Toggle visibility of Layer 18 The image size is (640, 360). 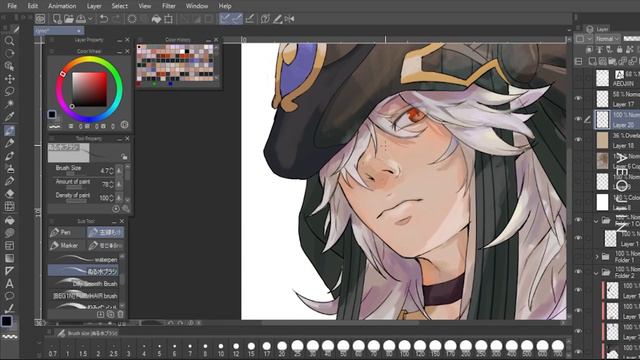point(578,140)
